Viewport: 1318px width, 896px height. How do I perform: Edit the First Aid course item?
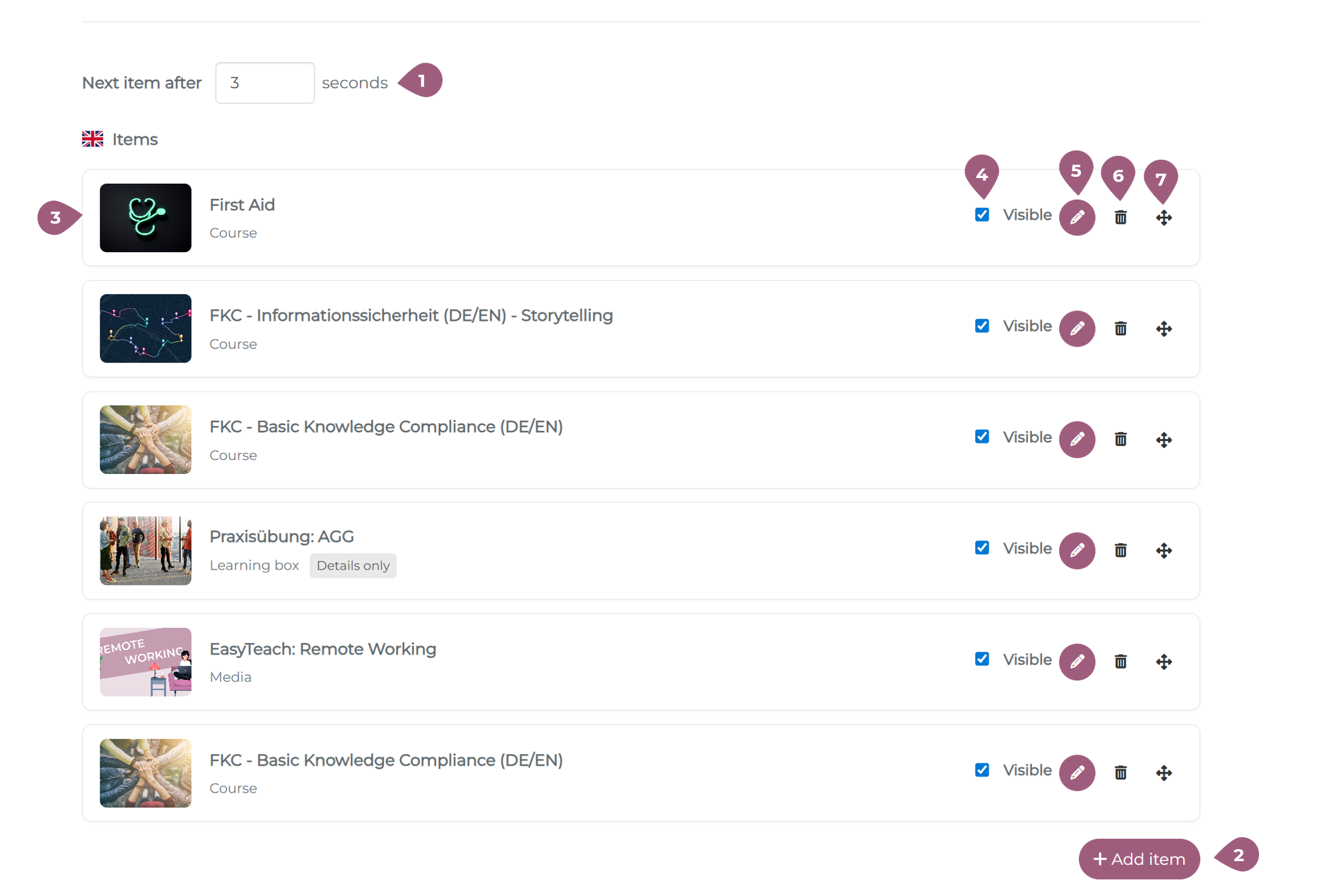(x=1076, y=217)
